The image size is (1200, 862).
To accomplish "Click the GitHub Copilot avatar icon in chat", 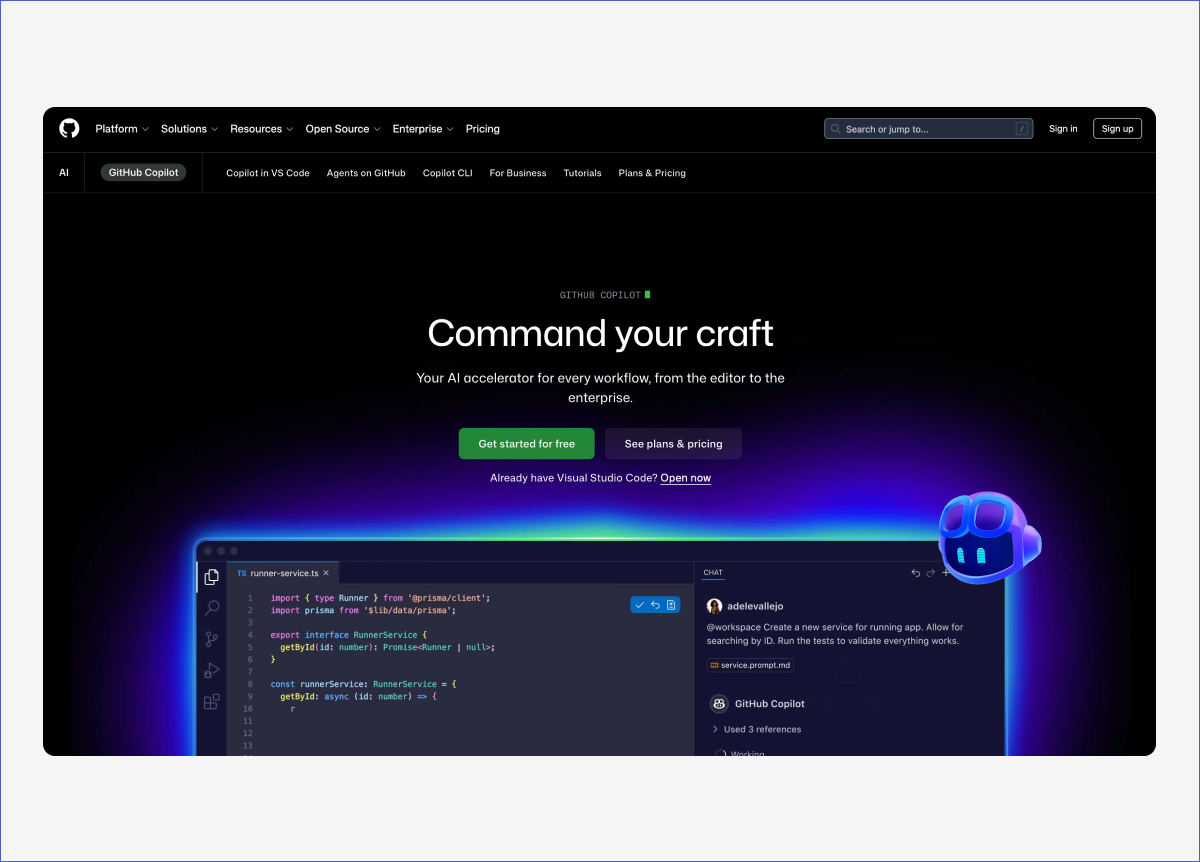I will click(718, 703).
